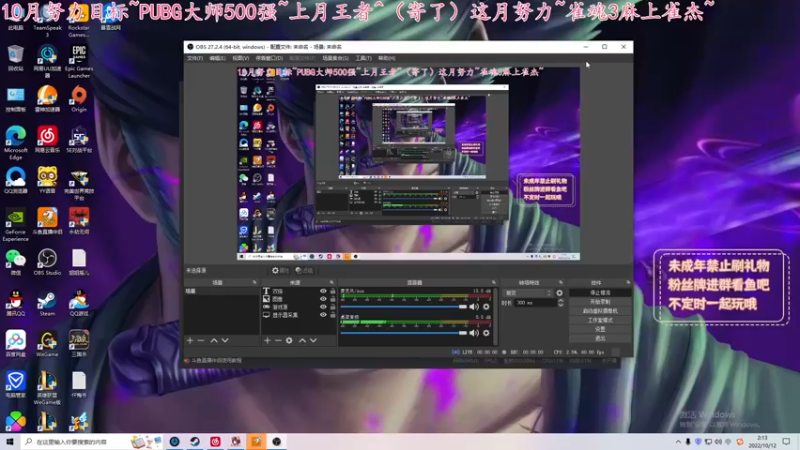Click 开始录制 start recording button
The height and width of the screenshot is (450, 800).
tap(600, 302)
